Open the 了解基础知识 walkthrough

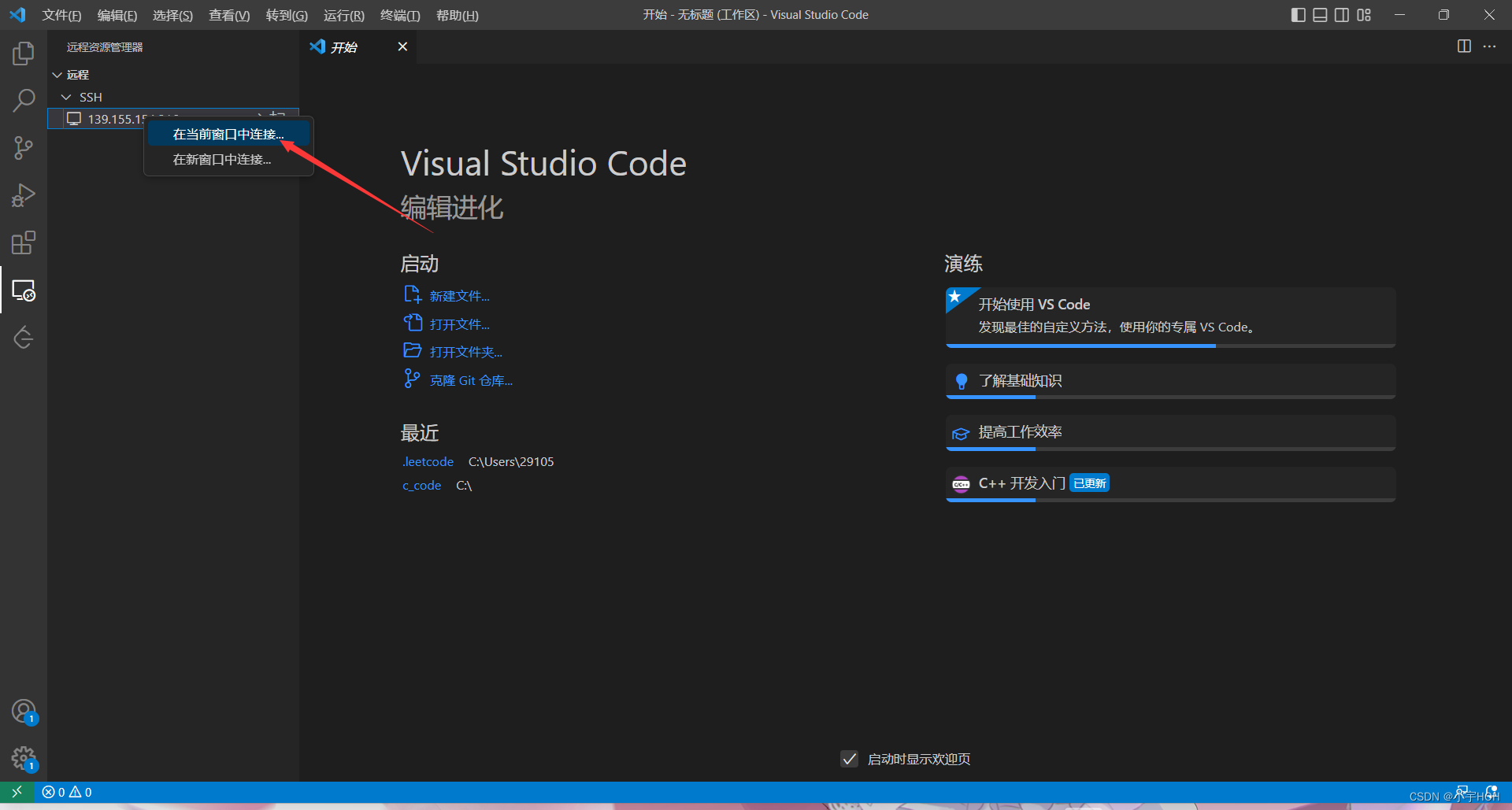click(x=1170, y=381)
